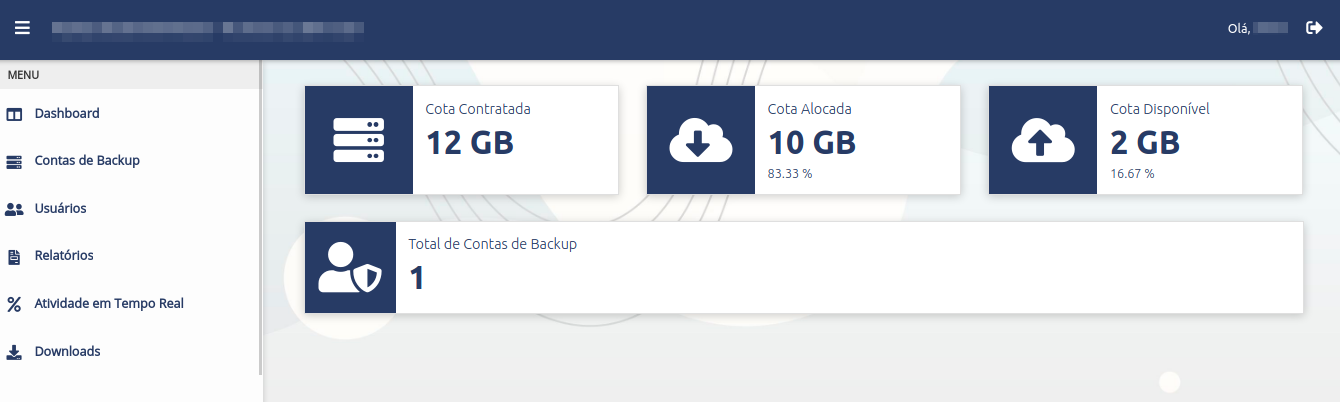The image size is (1340, 402).
Task: Go to Contas de Backup
Action: pos(87,161)
